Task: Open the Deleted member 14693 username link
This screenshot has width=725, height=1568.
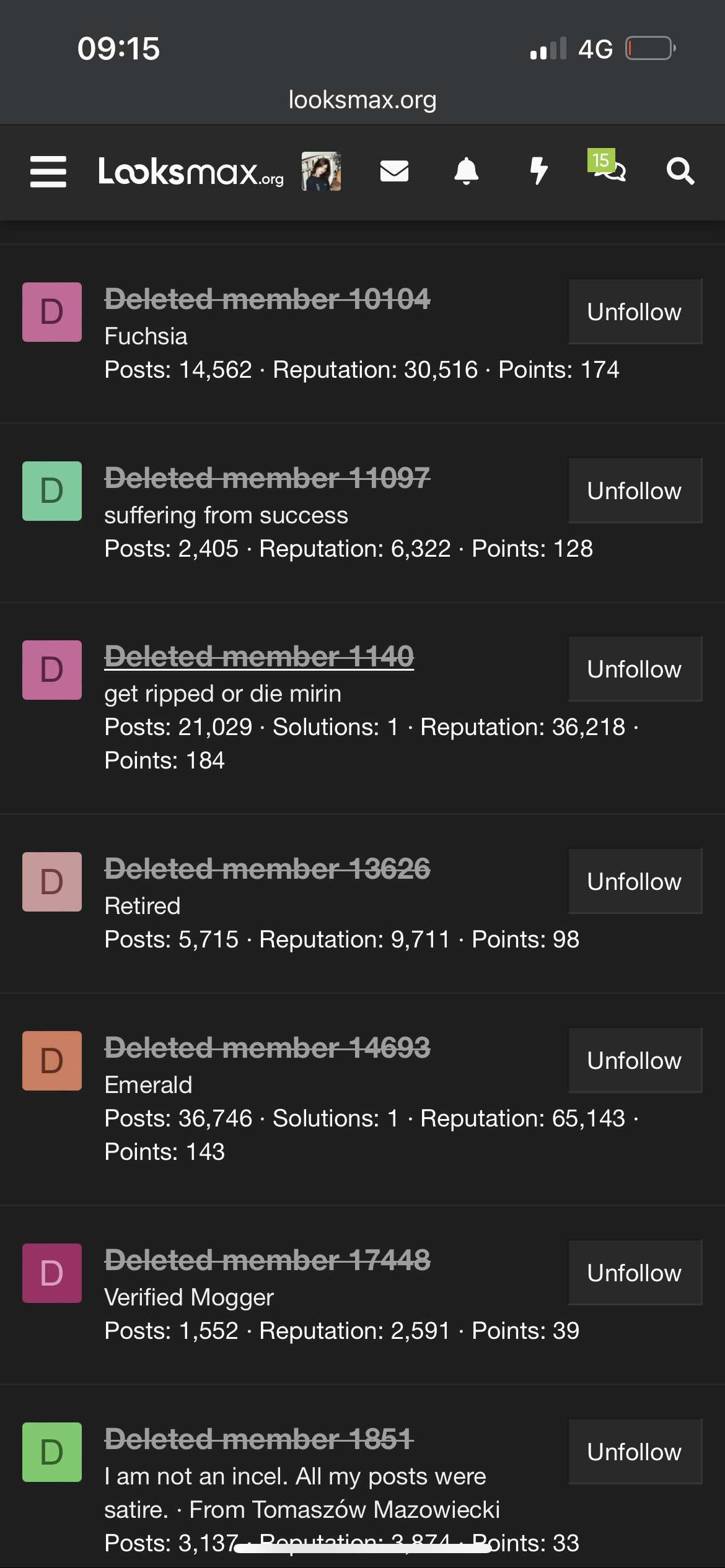Action: point(267,1048)
